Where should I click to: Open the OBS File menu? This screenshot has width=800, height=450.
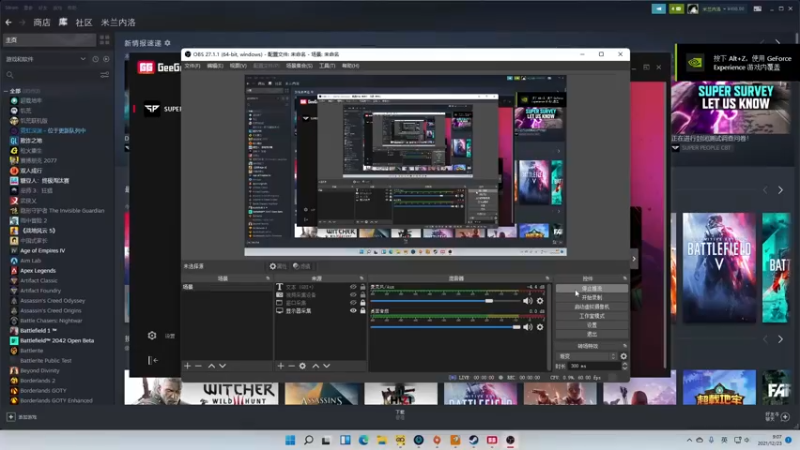192,66
